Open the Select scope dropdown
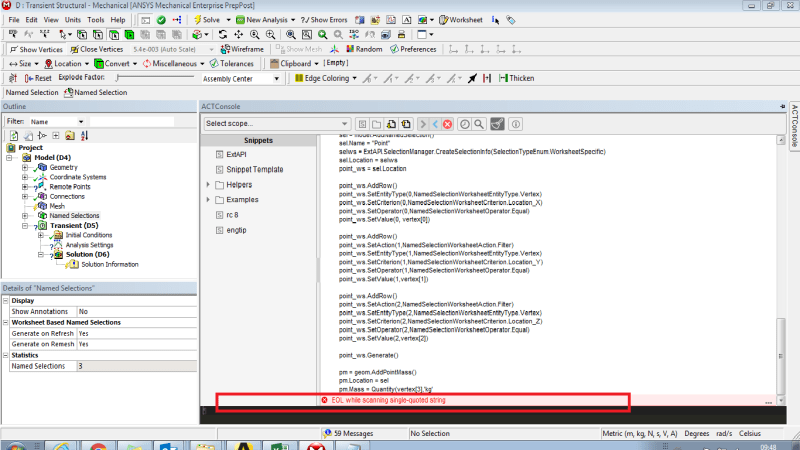The width and height of the screenshot is (800, 450). click(x=277, y=123)
